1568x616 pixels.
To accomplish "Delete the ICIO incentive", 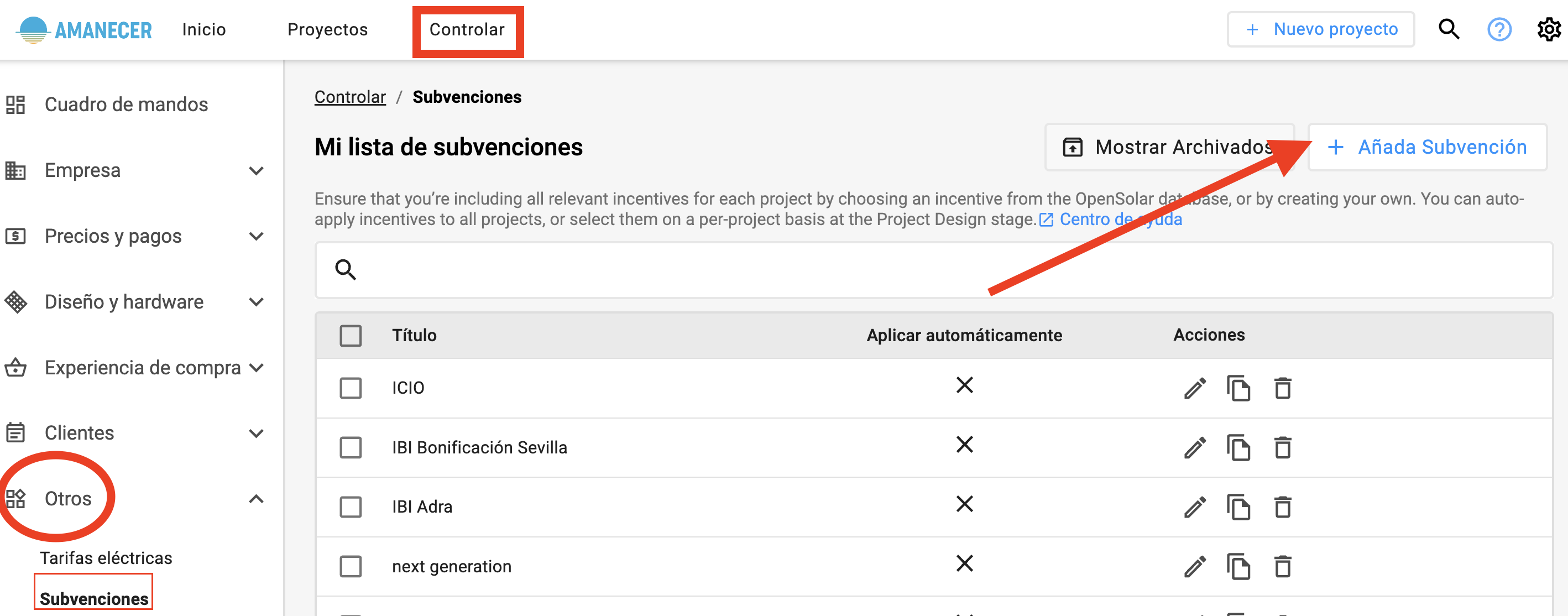I will 1283,388.
